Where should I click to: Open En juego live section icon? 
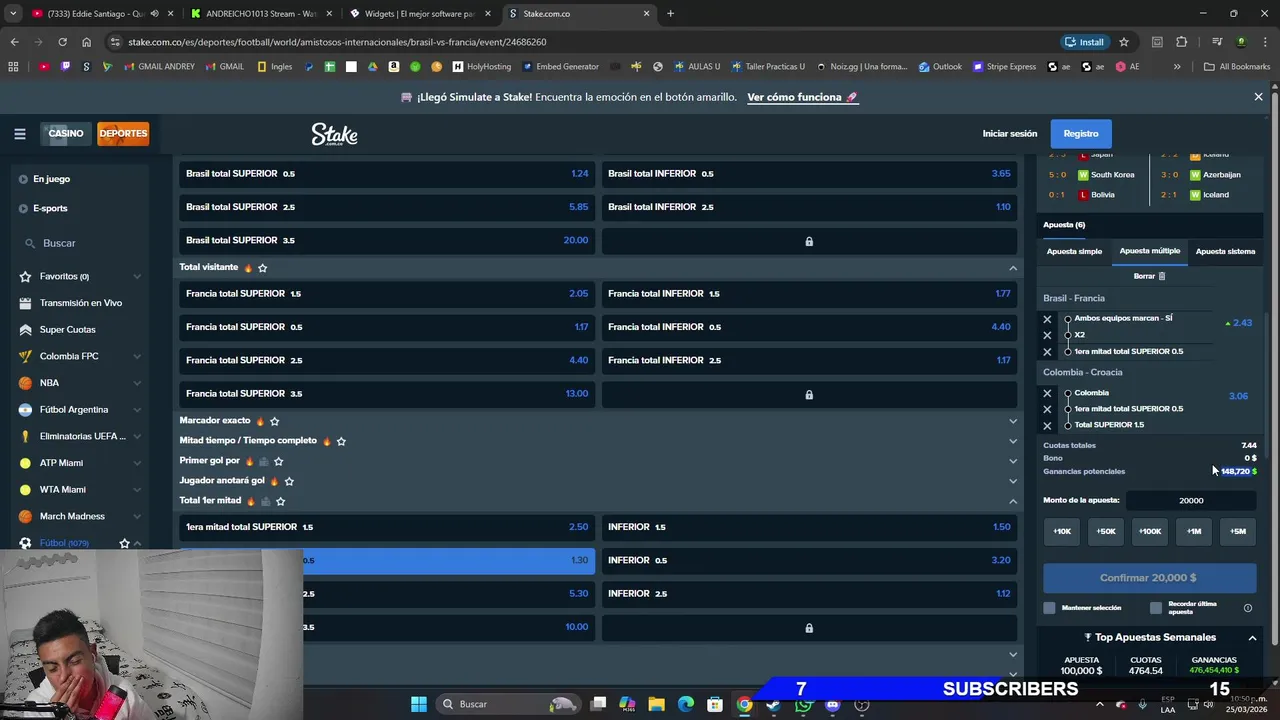(24, 179)
